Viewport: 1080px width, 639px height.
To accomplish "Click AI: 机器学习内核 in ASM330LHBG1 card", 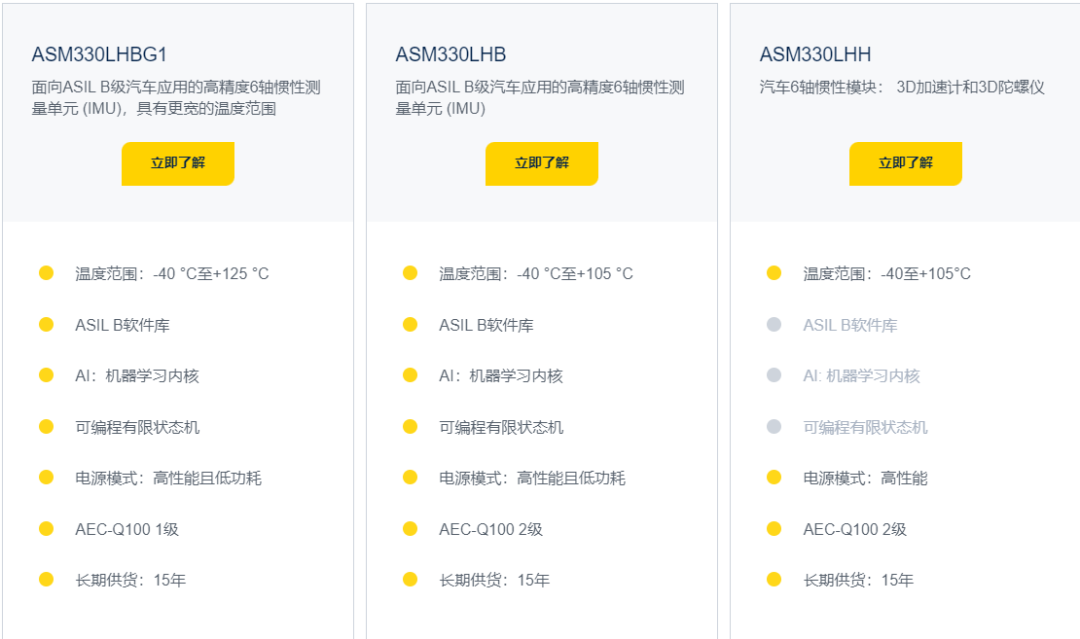I will [x=137, y=376].
